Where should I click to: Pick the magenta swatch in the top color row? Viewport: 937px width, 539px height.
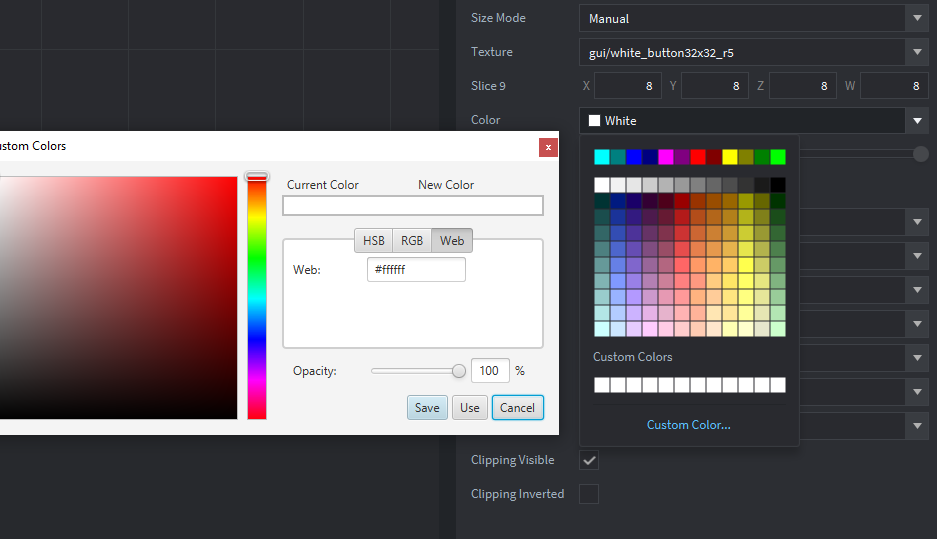click(666, 157)
